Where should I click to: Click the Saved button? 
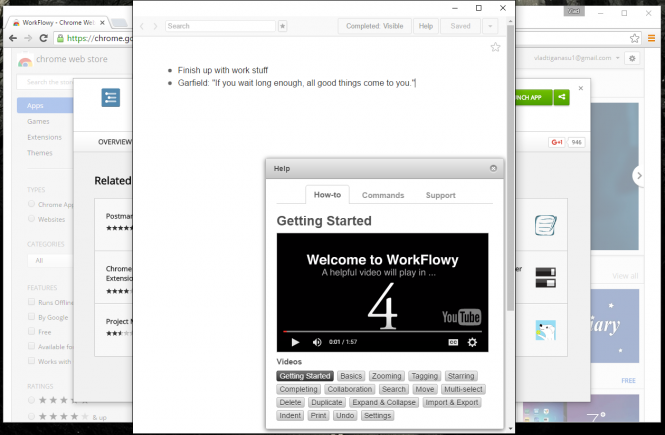tap(460, 26)
